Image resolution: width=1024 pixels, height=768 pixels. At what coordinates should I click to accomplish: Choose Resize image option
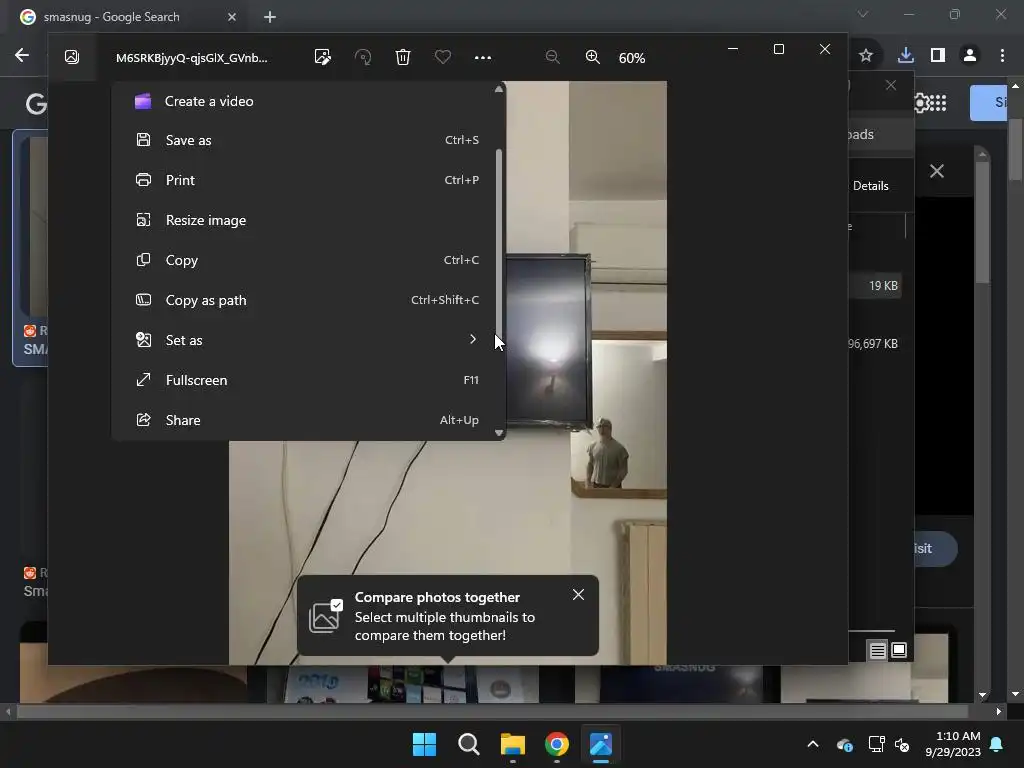tap(308, 220)
